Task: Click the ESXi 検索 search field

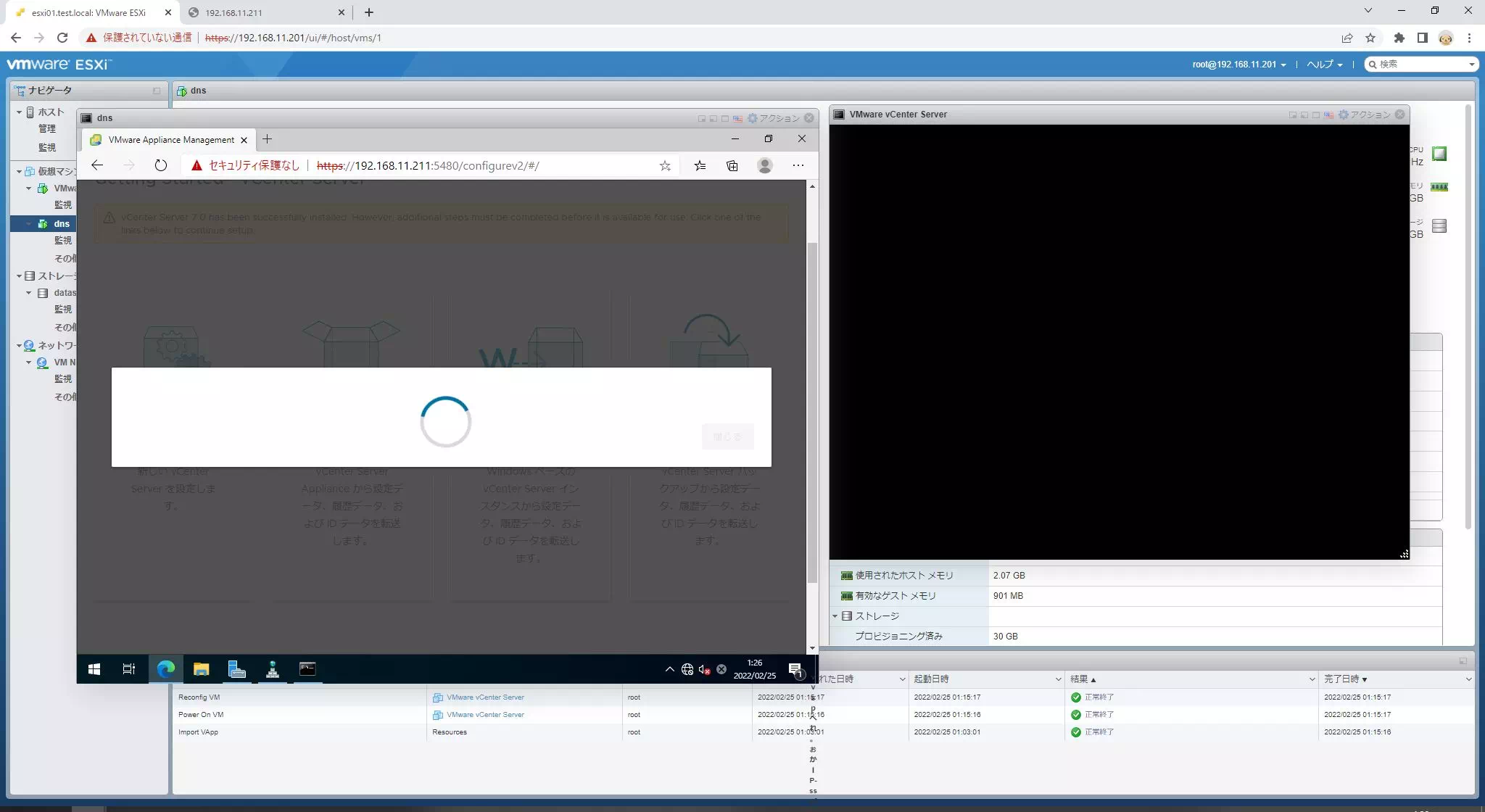Action: point(1420,65)
